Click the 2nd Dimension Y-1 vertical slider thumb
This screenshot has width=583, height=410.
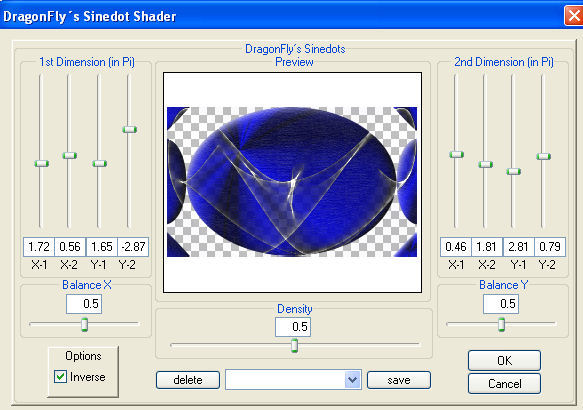514,171
